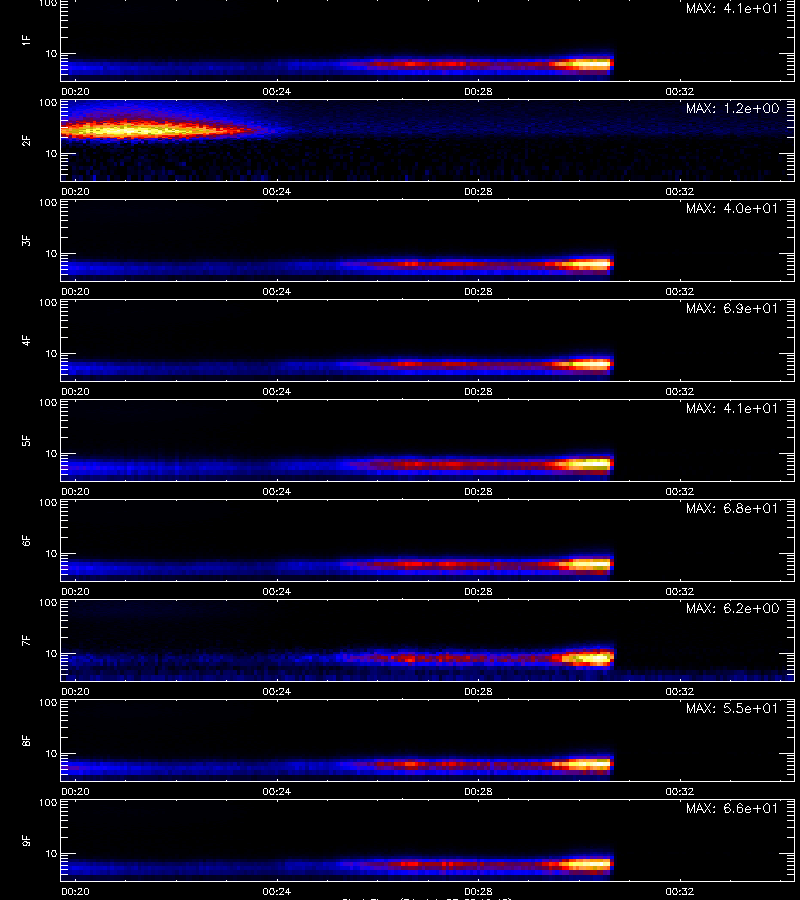
Task: Click the 6F panel axis label above 7F
Action: click(x=26, y=540)
